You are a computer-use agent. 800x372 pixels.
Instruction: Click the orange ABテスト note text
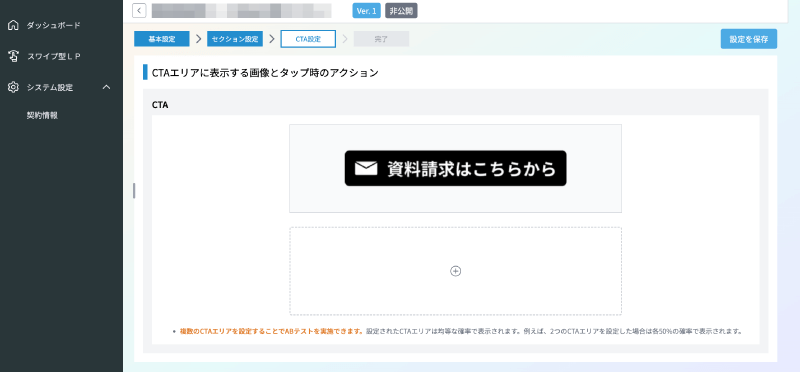pos(271,331)
